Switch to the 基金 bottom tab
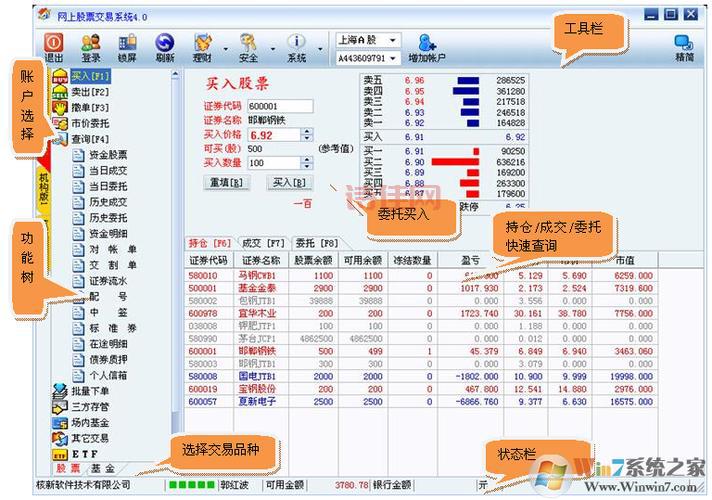This screenshot has height=500, width=712. 103,468
